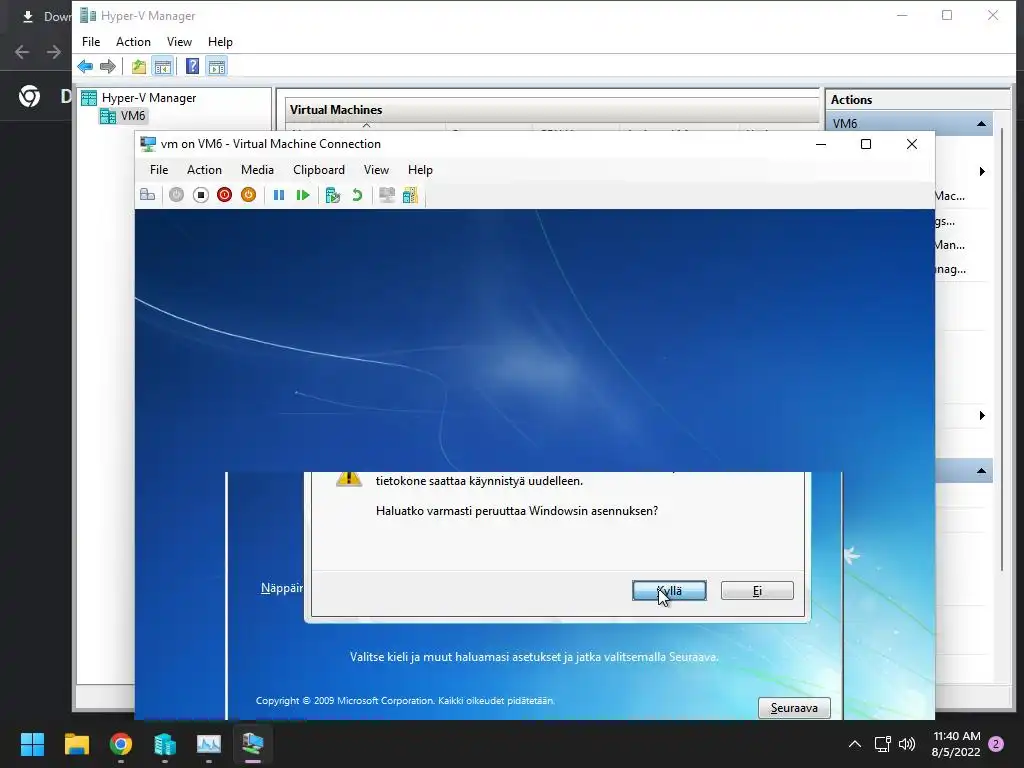Viewport: 1024px width, 768px height.
Task: Revert the VM using the green arrow icon
Action: [357, 195]
